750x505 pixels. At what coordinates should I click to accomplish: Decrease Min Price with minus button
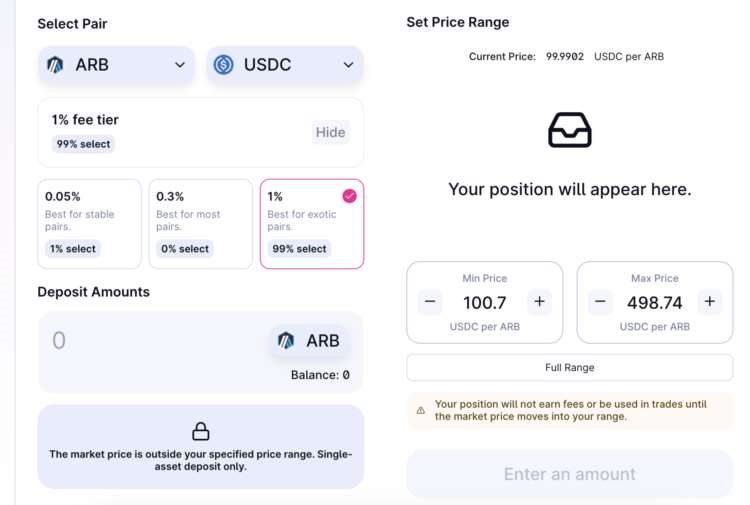click(430, 301)
